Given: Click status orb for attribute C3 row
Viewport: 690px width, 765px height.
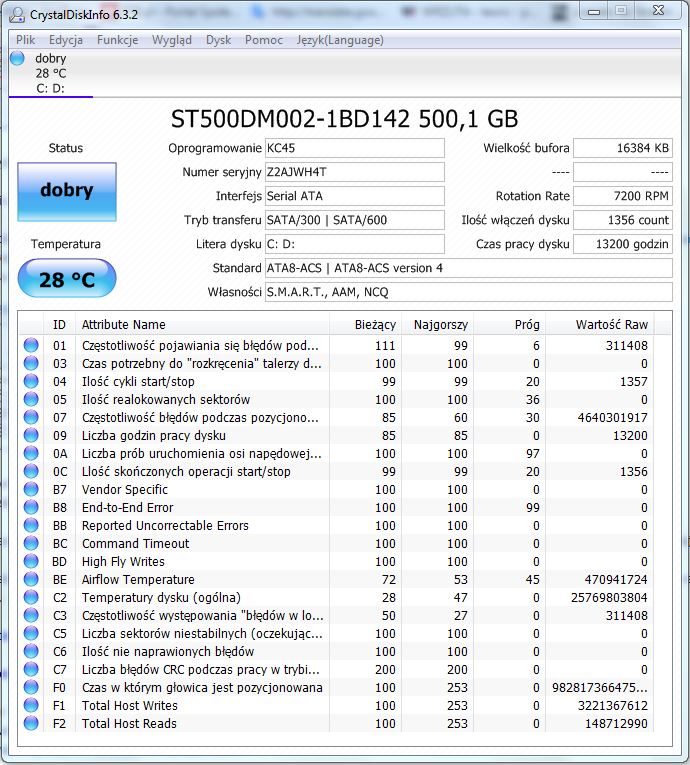Looking at the screenshot, I should click(x=31, y=615).
